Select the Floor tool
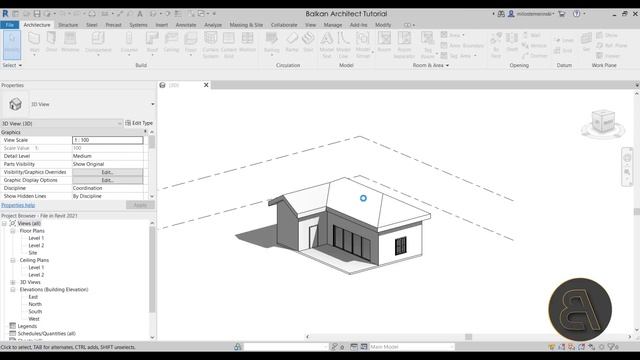640x360 pixels. click(x=191, y=43)
